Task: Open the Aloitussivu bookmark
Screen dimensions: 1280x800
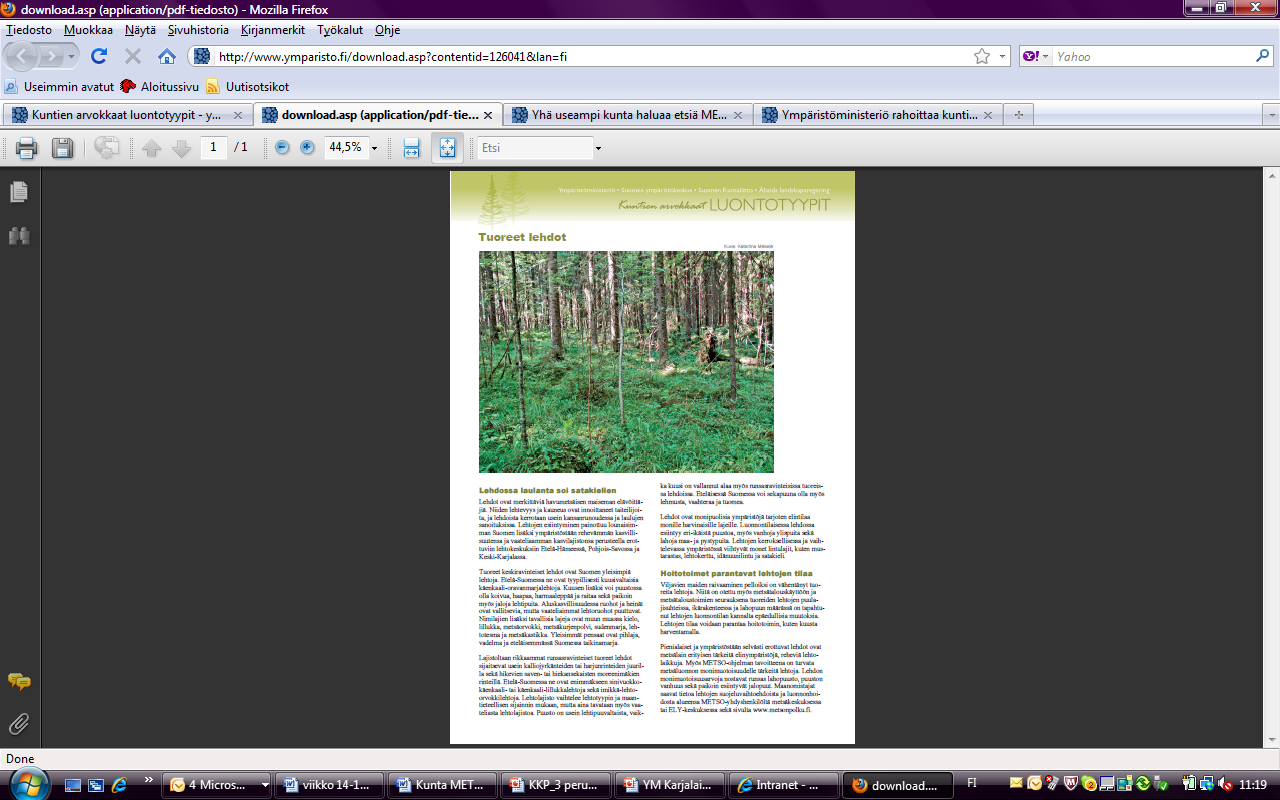Action: click(x=159, y=86)
